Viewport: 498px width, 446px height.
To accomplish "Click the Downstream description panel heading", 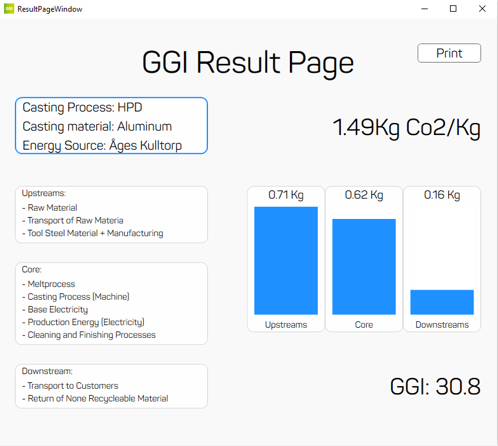I will pos(47,371).
